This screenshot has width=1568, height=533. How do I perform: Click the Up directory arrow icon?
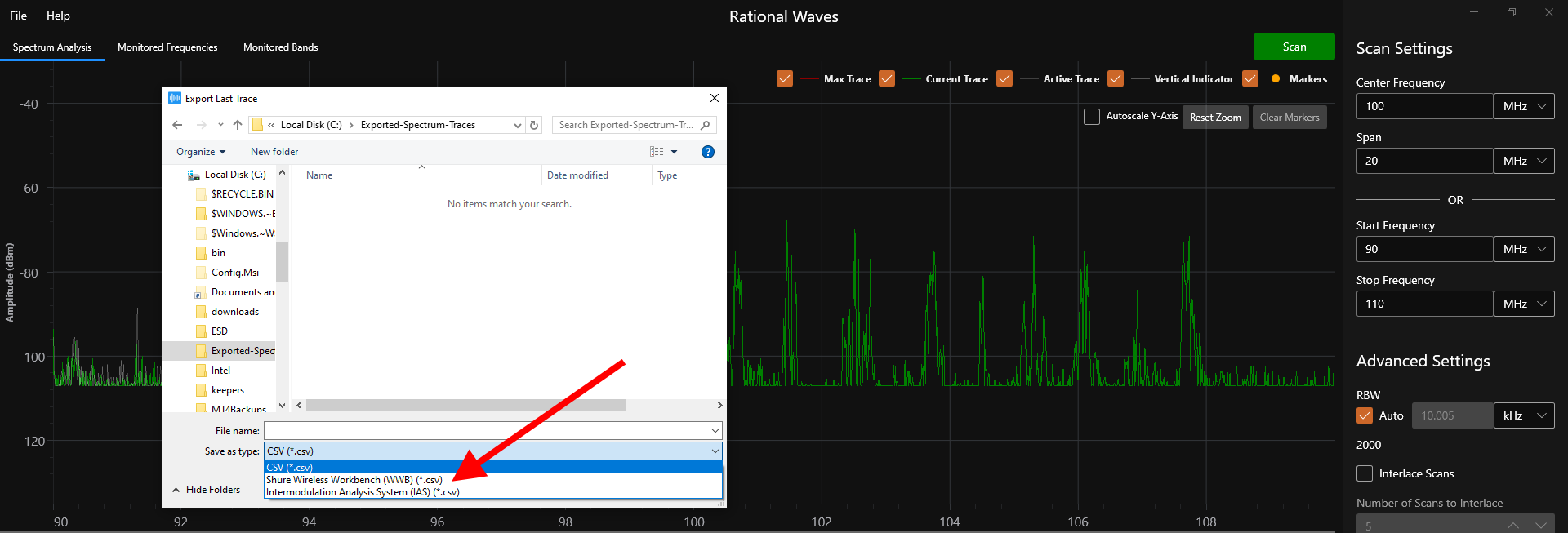tap(238, 125)
